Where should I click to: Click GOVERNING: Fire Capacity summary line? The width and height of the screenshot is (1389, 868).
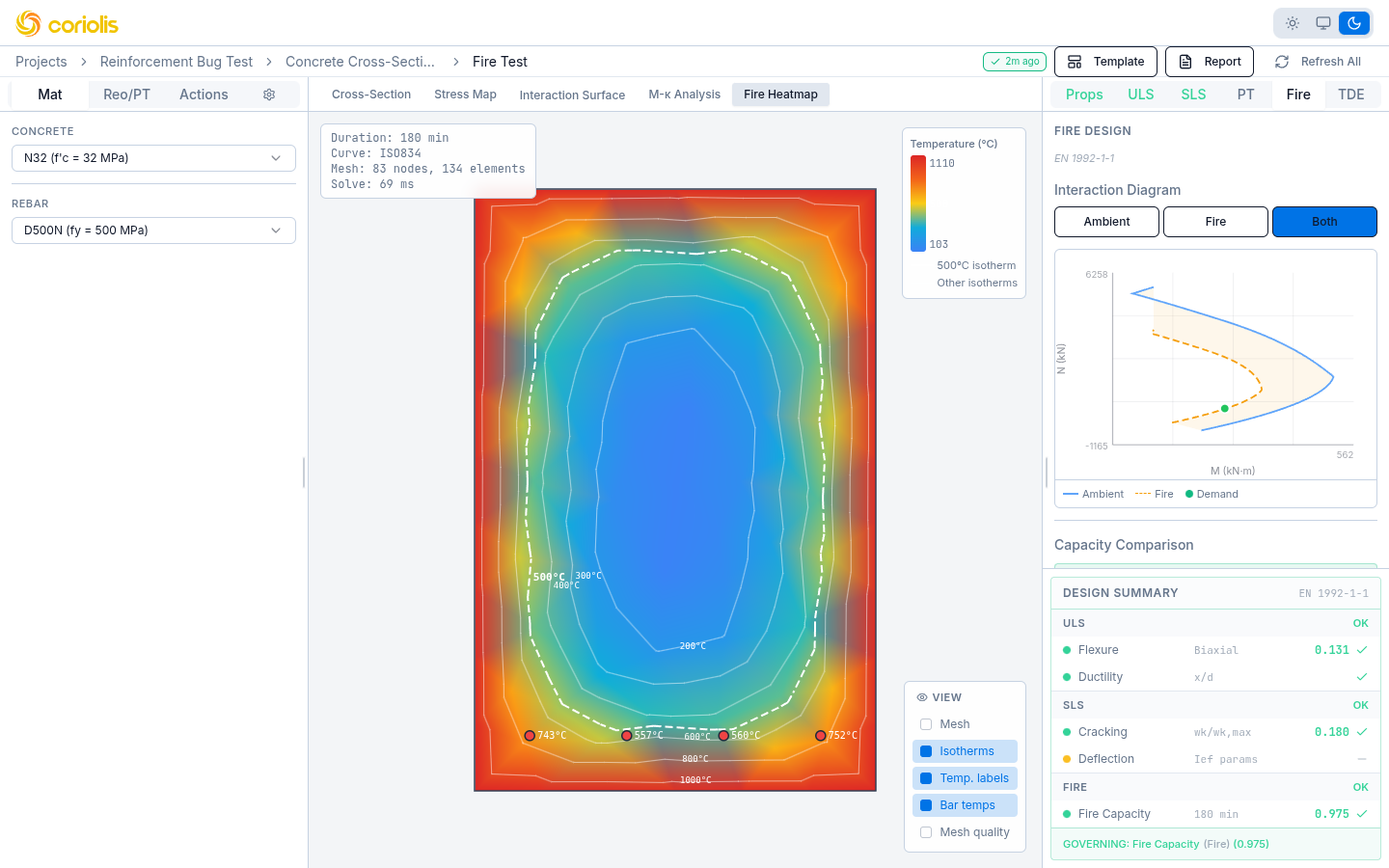pyautogui.click(x=1215, y=844)
